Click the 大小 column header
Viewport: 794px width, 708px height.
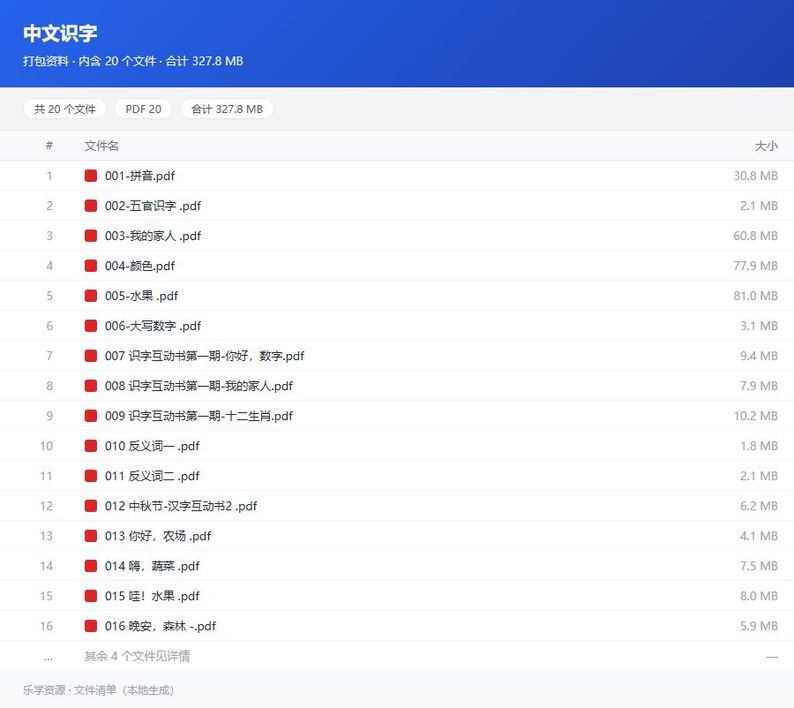766,146
